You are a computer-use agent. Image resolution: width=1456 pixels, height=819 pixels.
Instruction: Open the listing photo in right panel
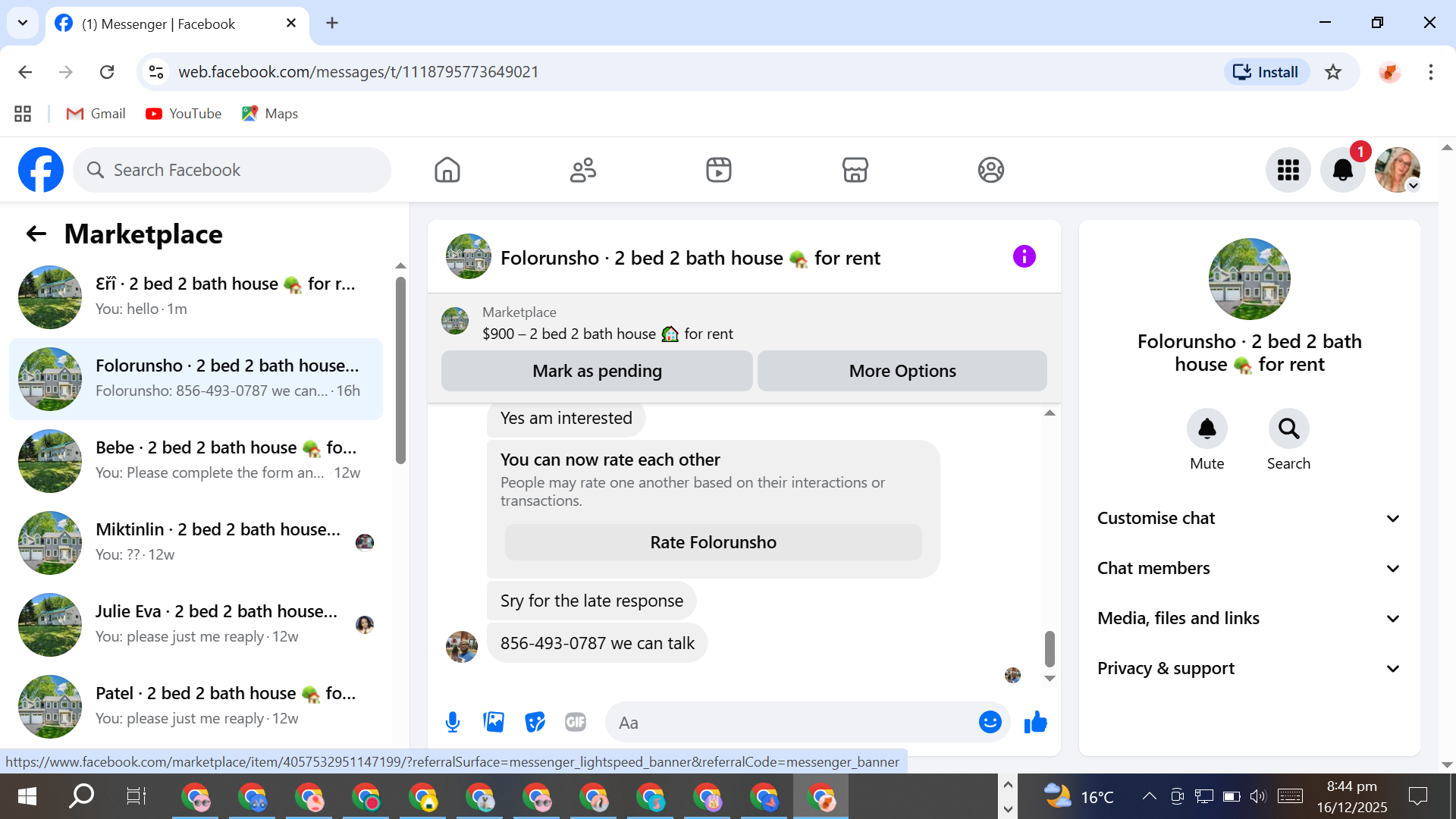pyautogui.click(x=1249, y=279)
